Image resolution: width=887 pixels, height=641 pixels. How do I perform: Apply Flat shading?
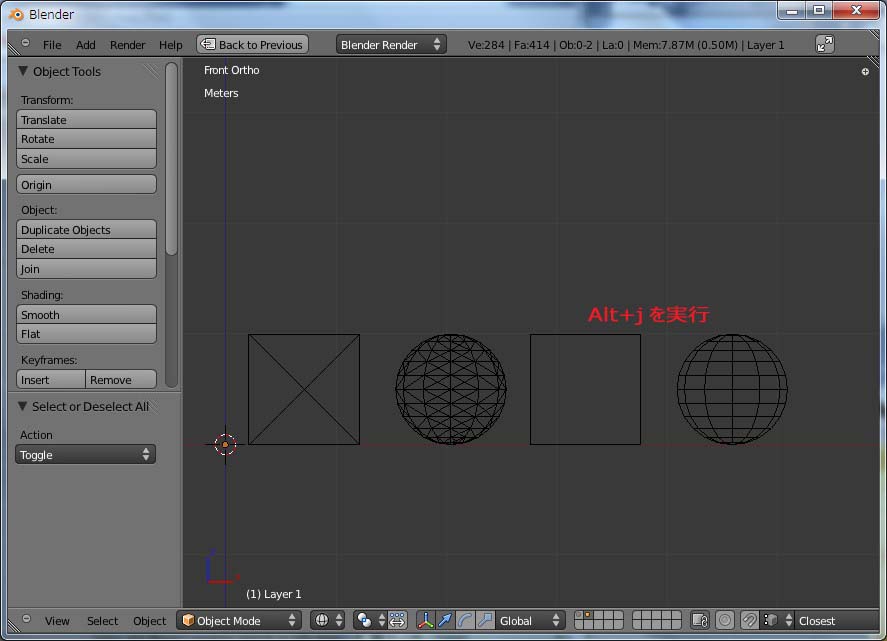(87, 334)
